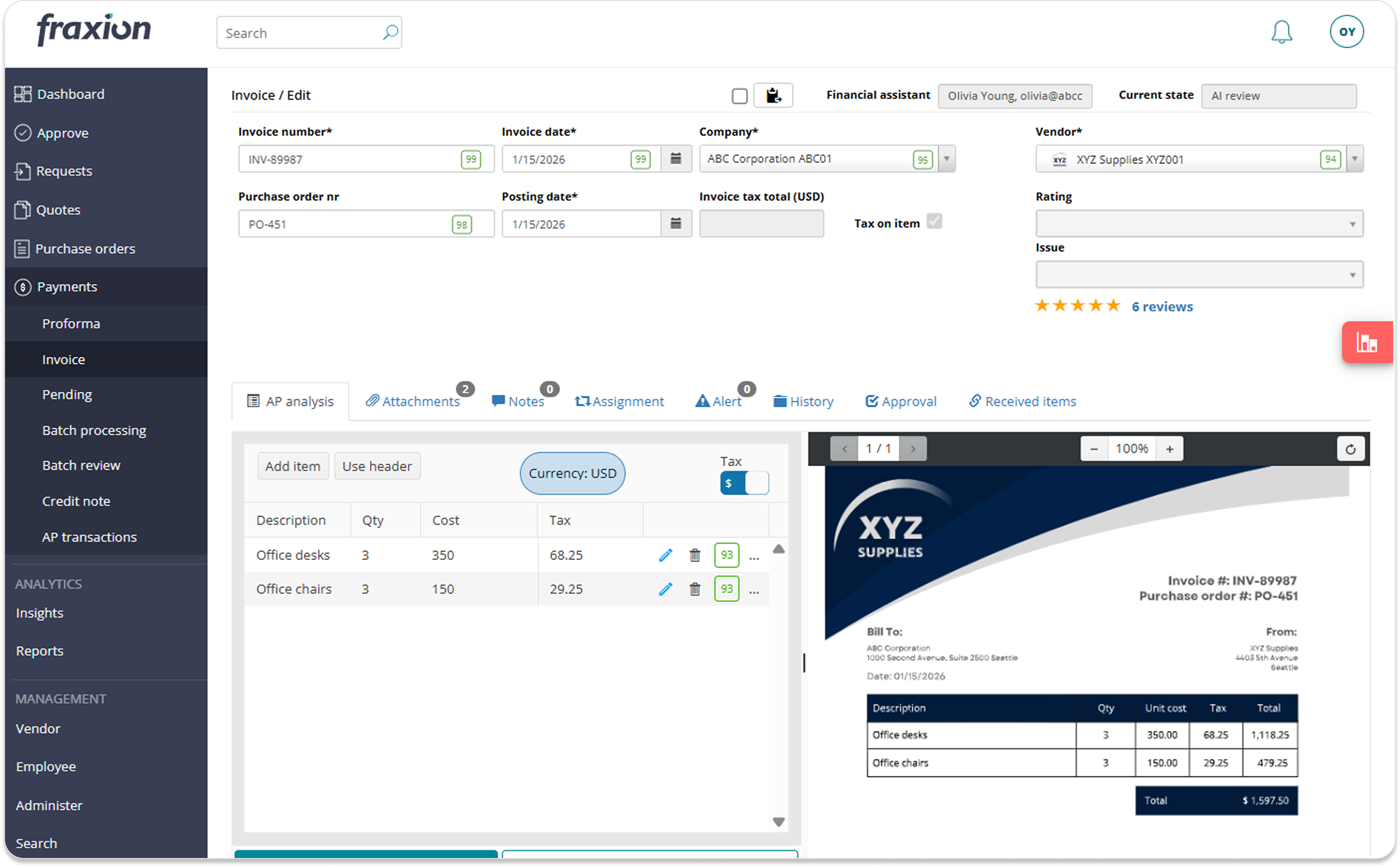
Task: Open the clipboard import icon near Invoice Edit
Action: coord(773,95)
